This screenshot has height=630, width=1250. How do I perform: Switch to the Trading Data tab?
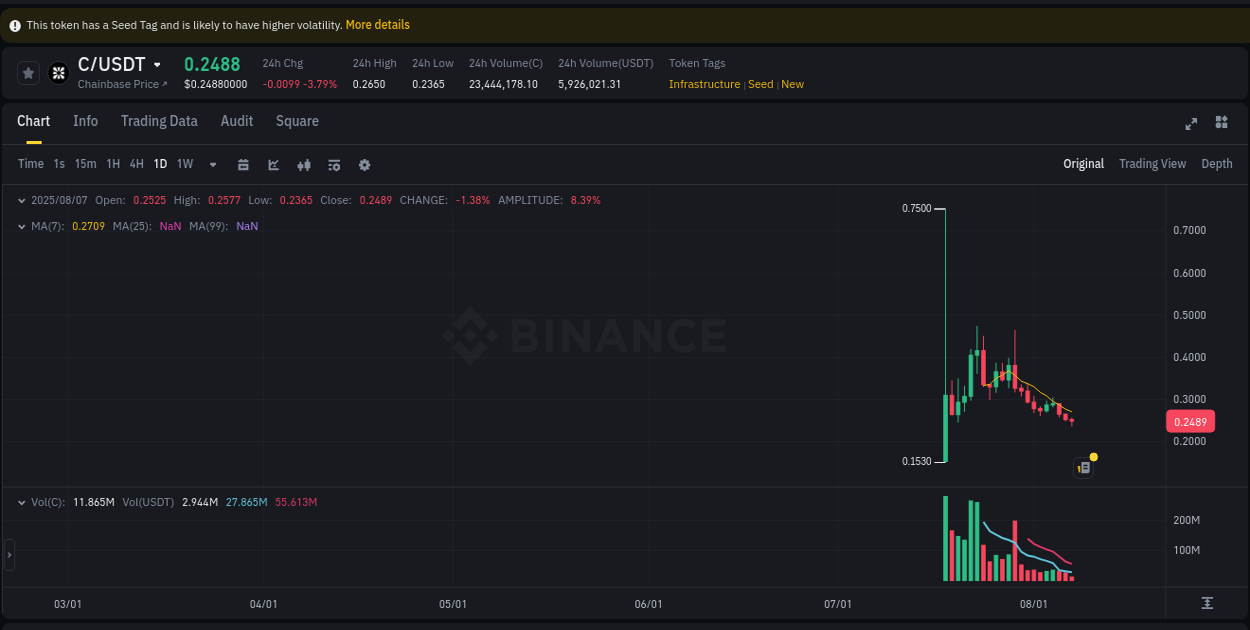(159, 121)
